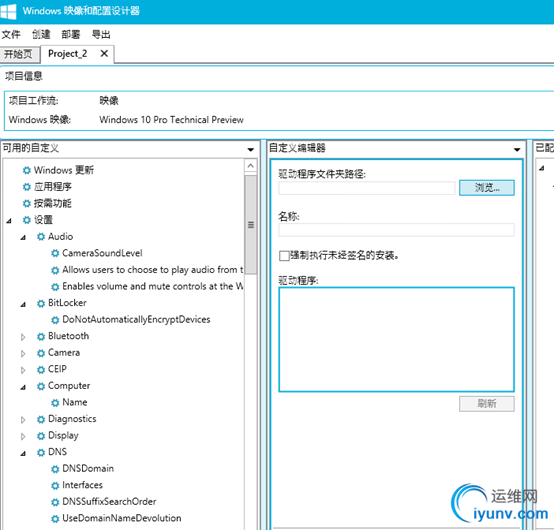Select DNSDomain tree item

pos(88,469)
